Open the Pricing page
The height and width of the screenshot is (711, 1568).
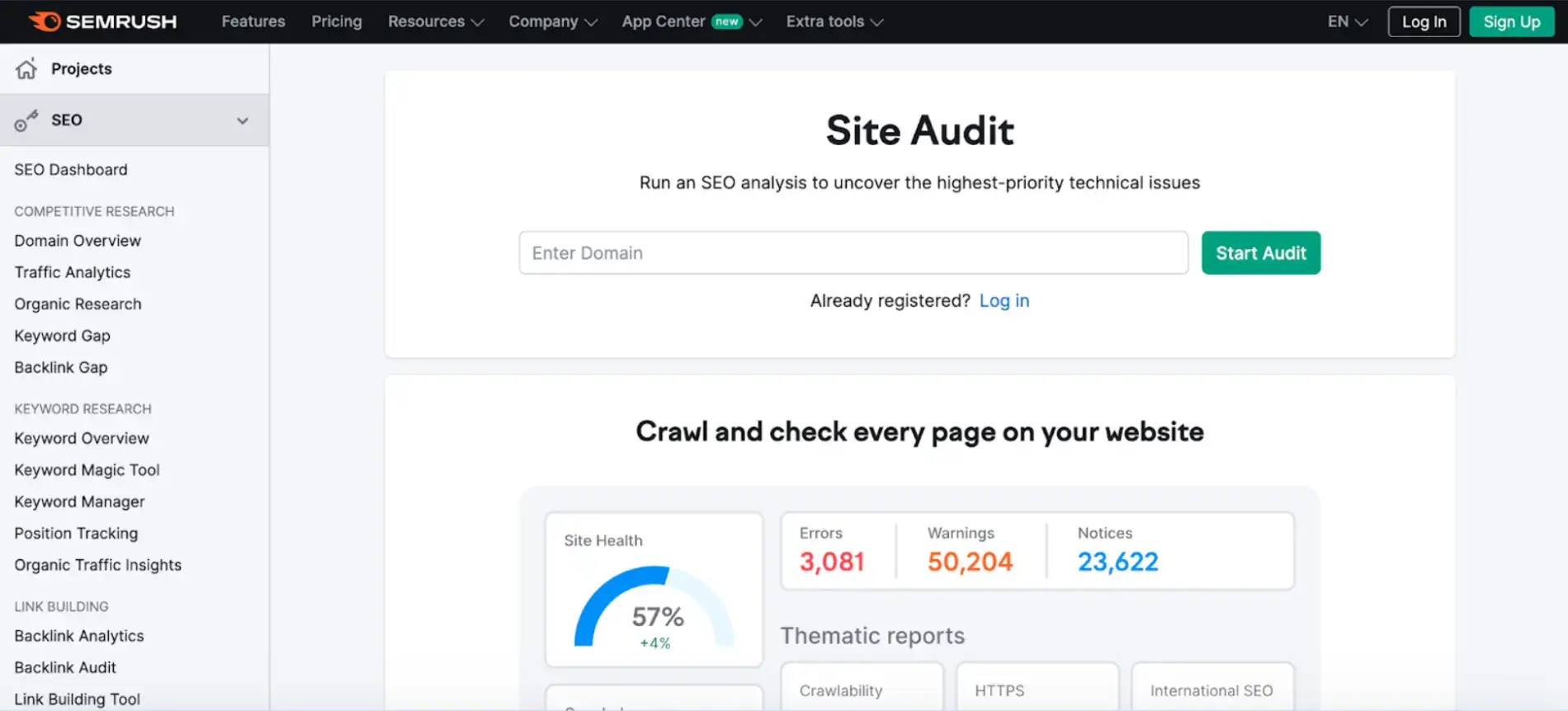(x=337, y=21)
